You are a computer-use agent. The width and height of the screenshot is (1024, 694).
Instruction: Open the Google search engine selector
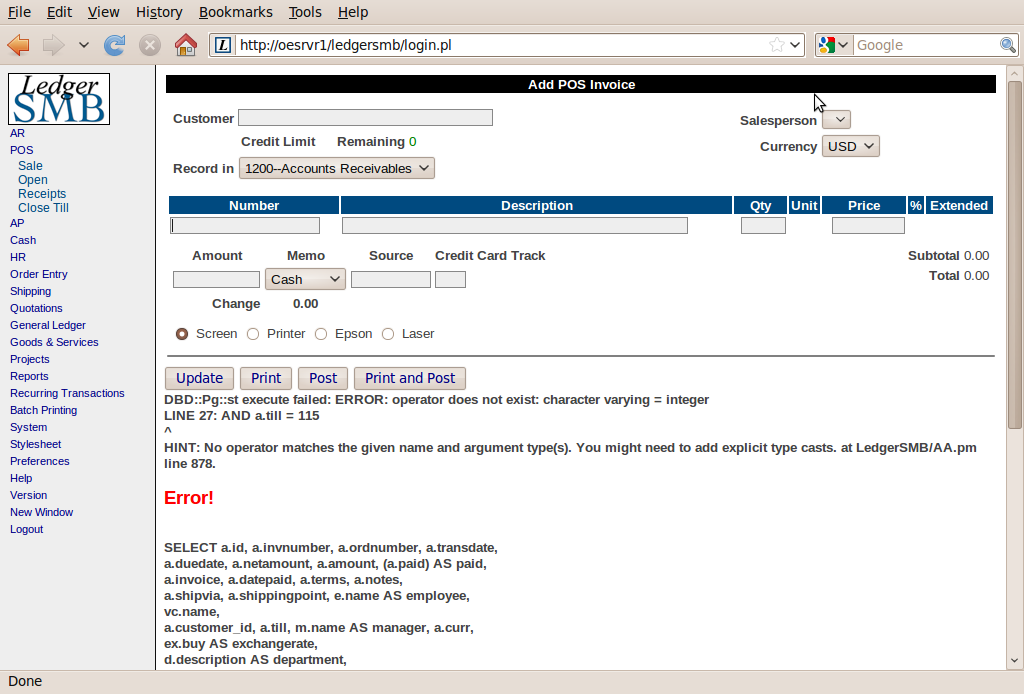click(833, 45)
